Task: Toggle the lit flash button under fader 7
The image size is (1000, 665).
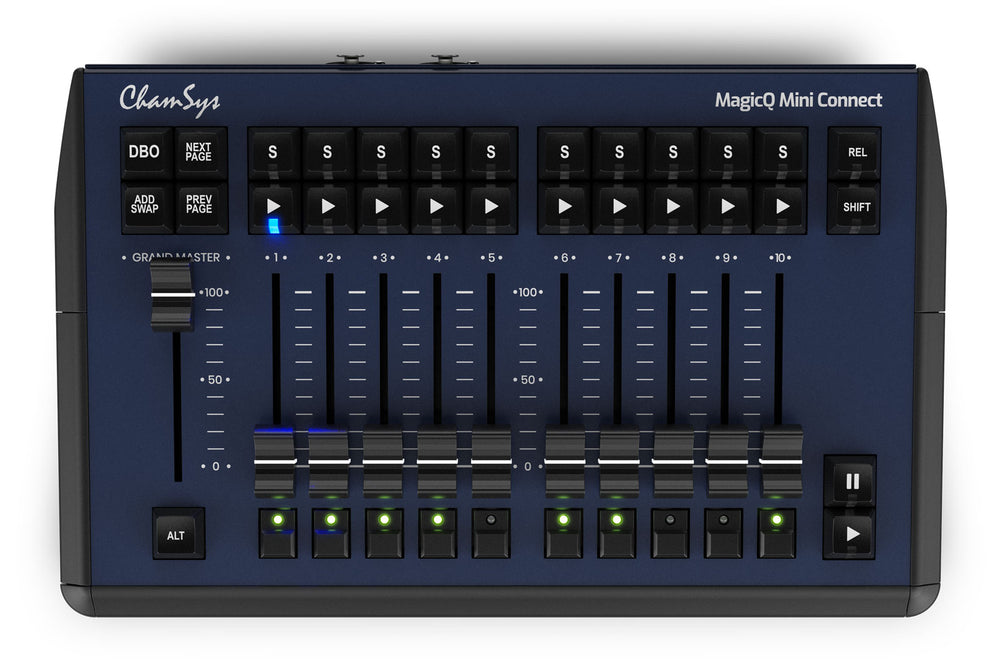Action: tap(617, 533)
